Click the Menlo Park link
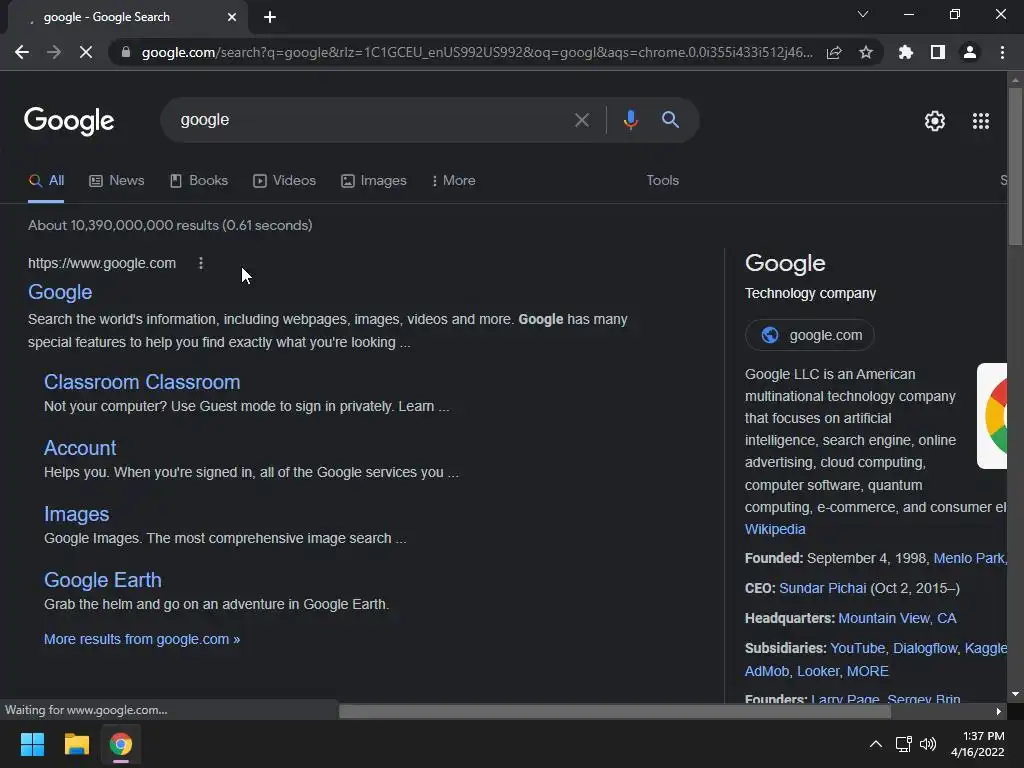The width and height of the screenshot is (1024, 768). pyautogui.click(x=970, y=558)
